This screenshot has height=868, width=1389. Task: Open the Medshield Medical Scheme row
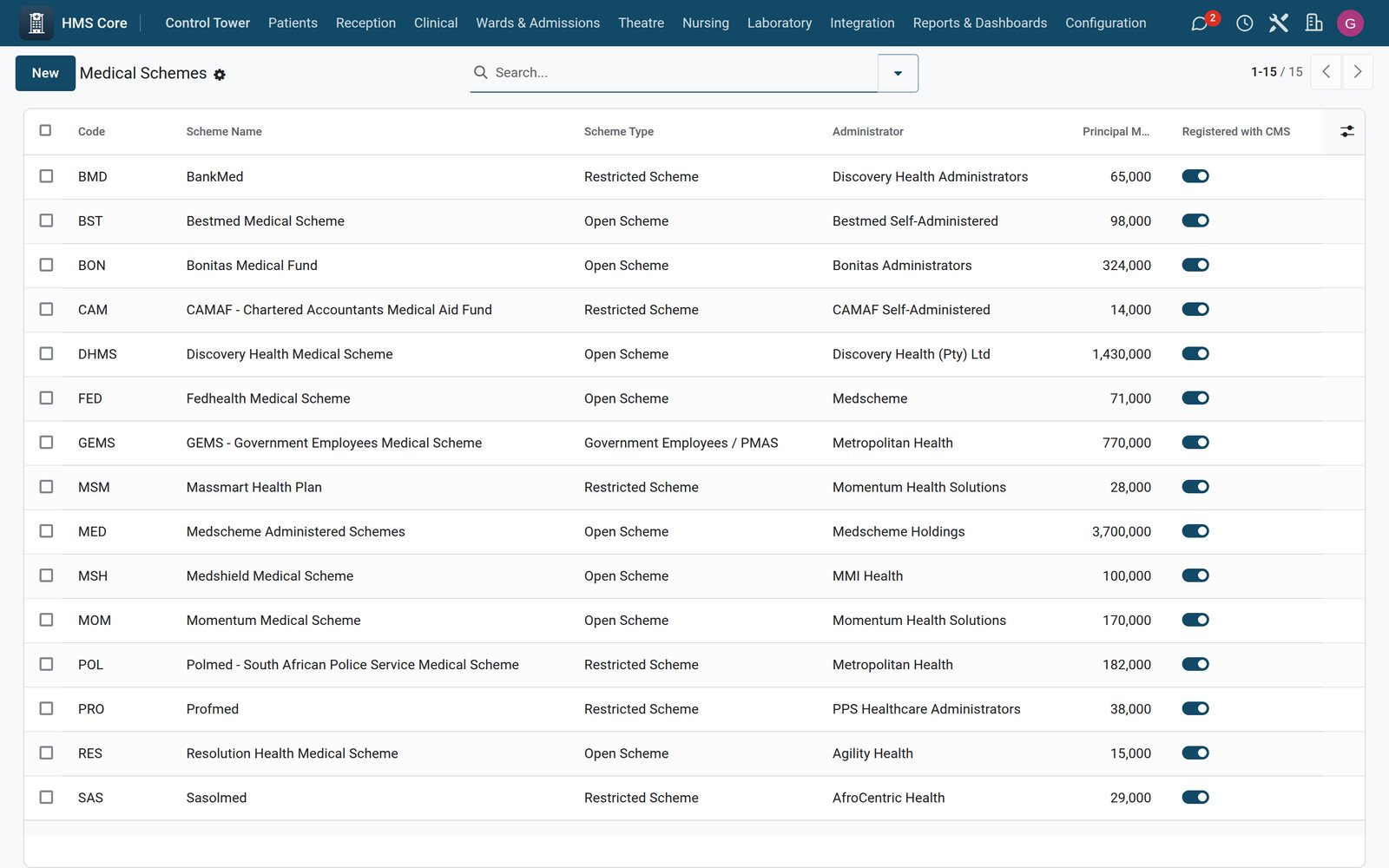(x=694, y=575)
